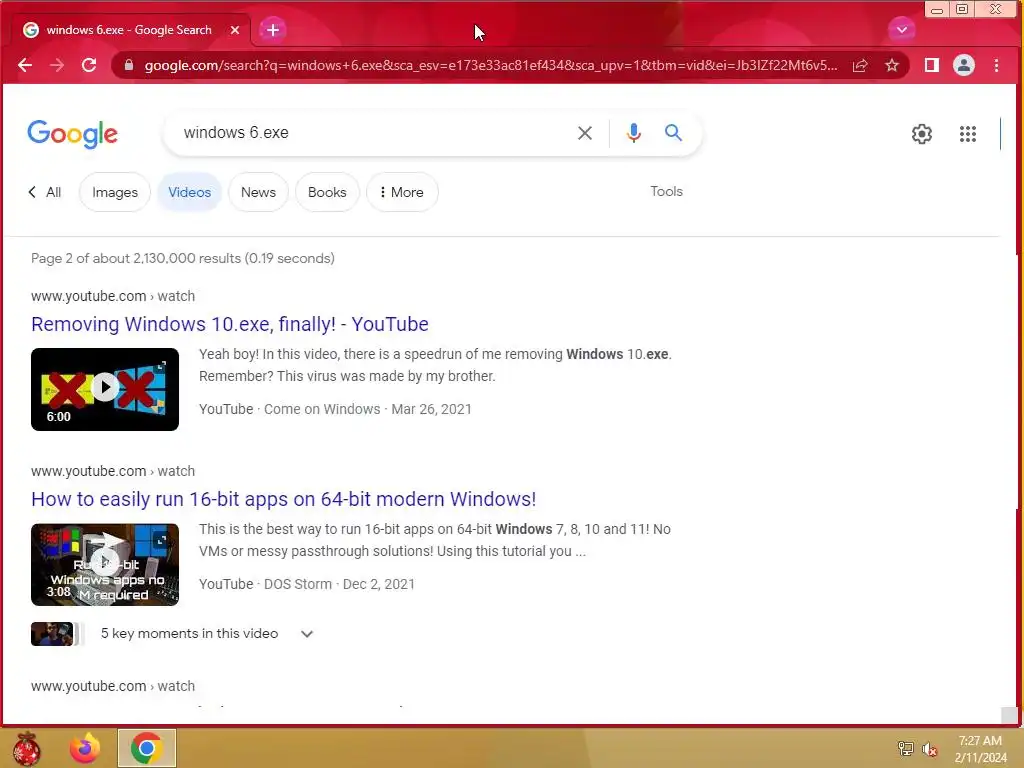Screen dimensions: 1024x768
Task: Switch to the News filter
Action: click(258, 193)
